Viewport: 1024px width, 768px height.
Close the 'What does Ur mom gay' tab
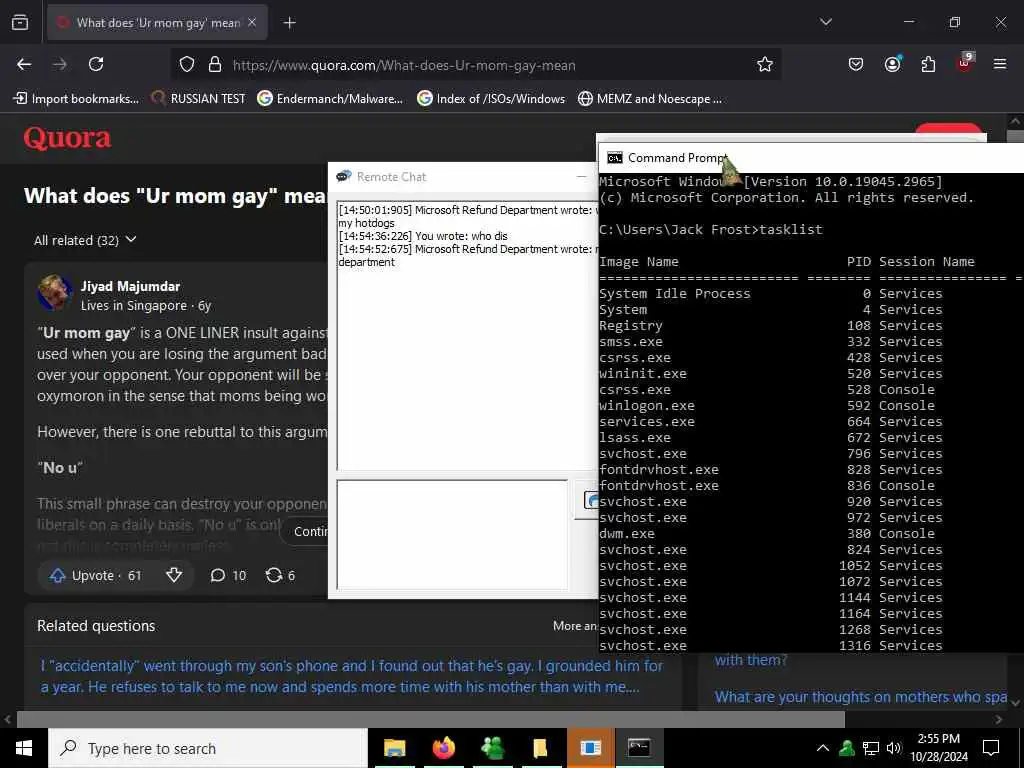point(252,22)
